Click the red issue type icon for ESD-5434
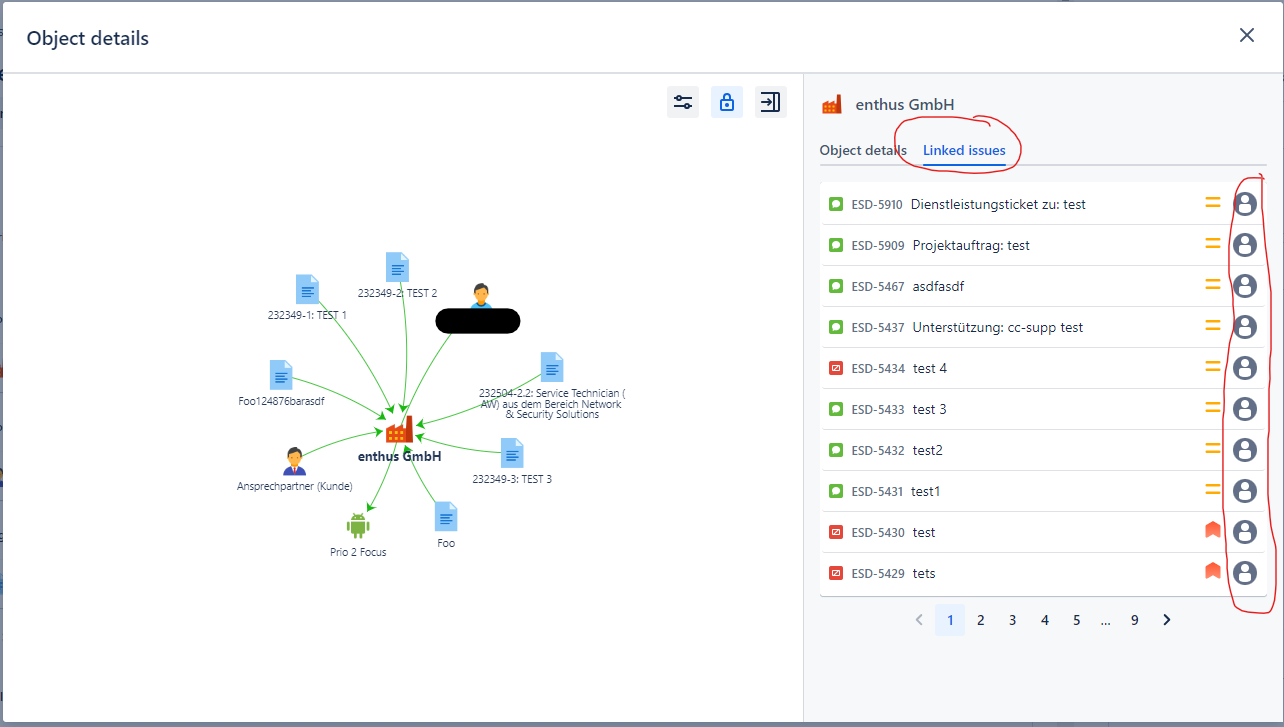This screenshot has height=727, width=1284. point(837,368)
